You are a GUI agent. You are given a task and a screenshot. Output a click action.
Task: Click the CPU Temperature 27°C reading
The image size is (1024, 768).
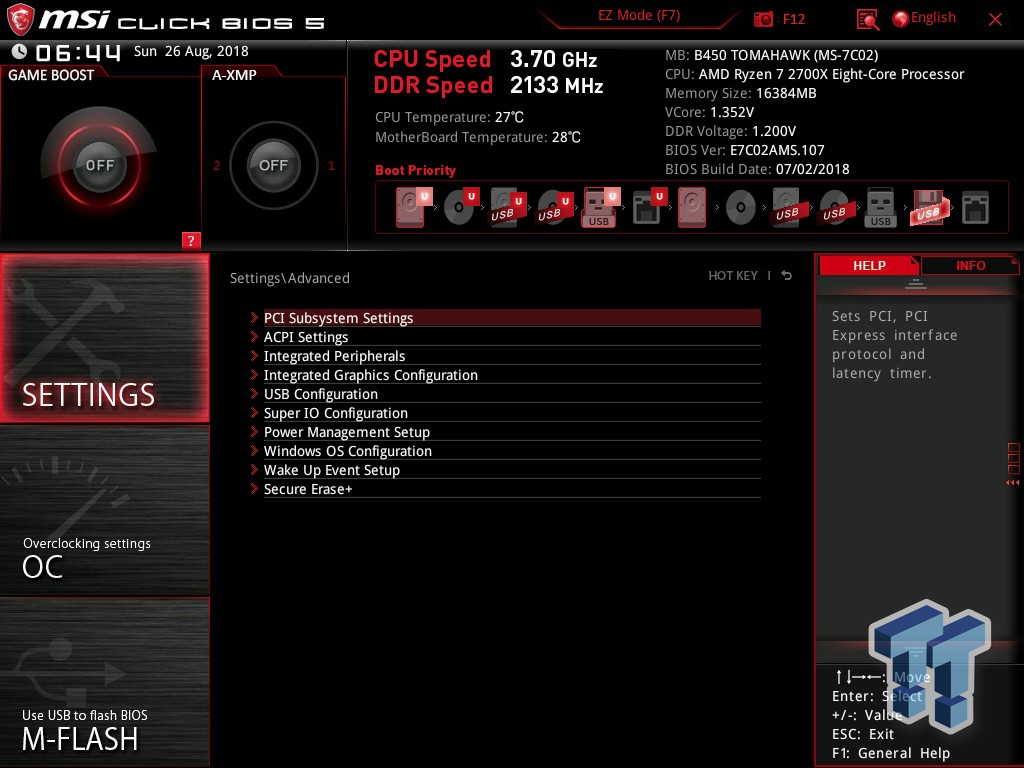tap(449, 118)
